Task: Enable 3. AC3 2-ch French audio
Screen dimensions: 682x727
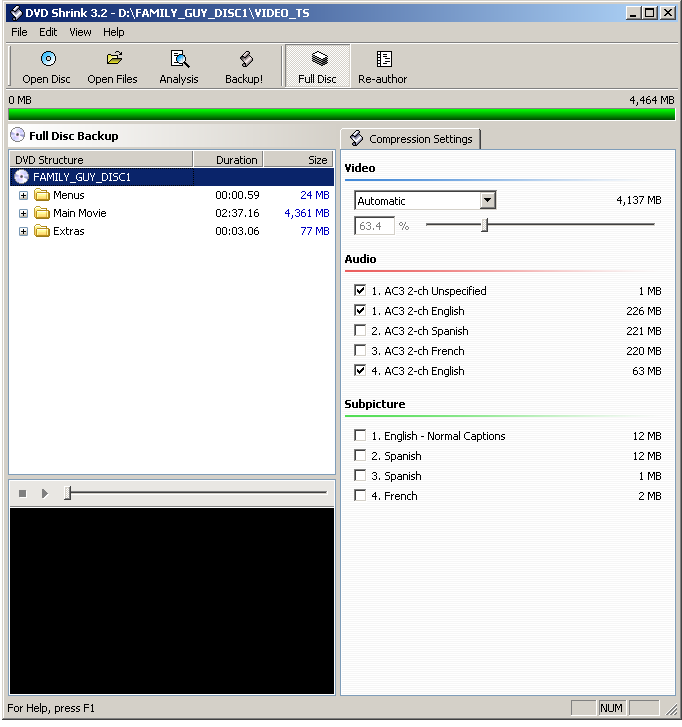Action: pos(360,350)
